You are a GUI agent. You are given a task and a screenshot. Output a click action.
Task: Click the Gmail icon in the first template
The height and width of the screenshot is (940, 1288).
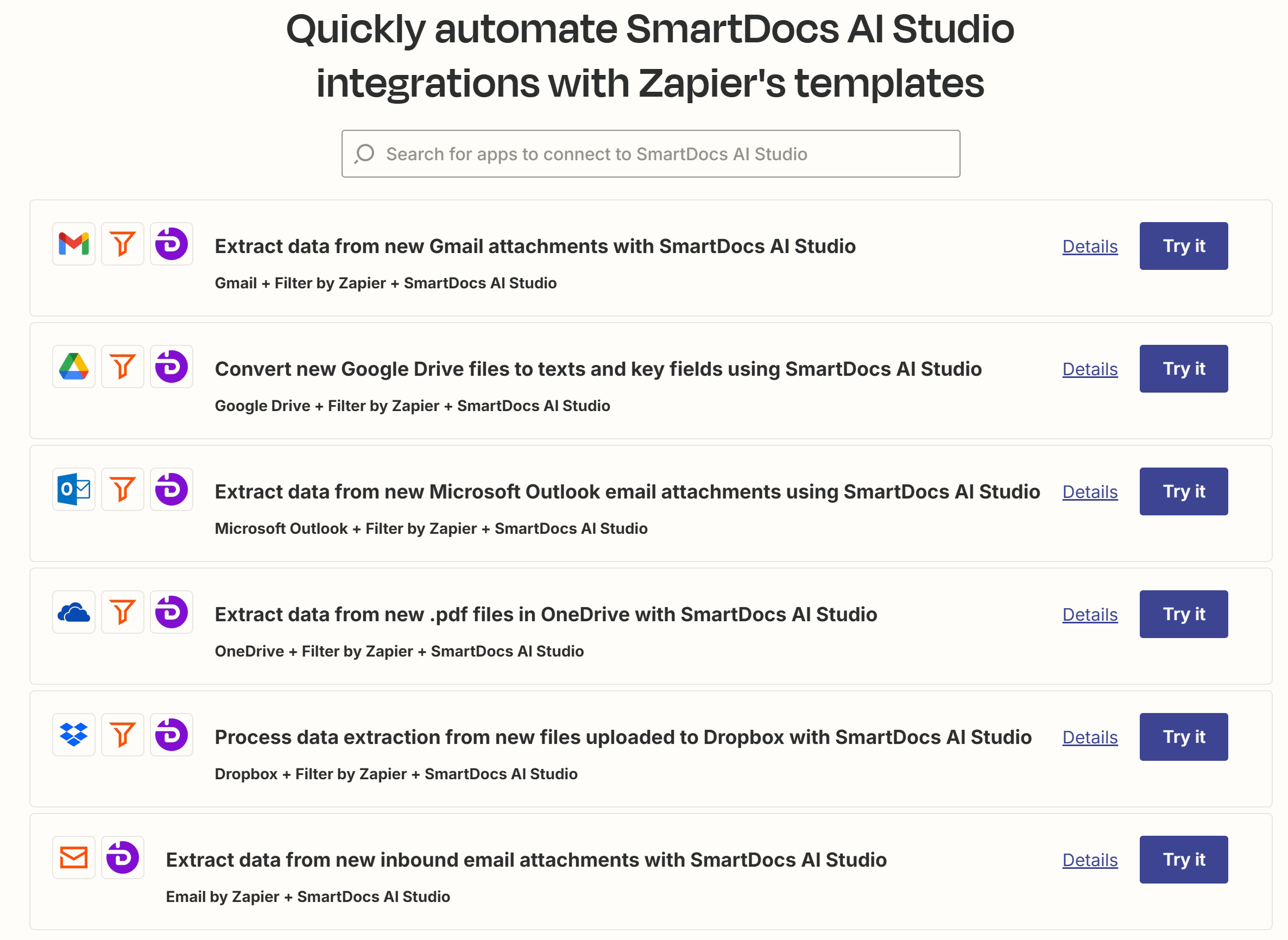coord(74,244)
